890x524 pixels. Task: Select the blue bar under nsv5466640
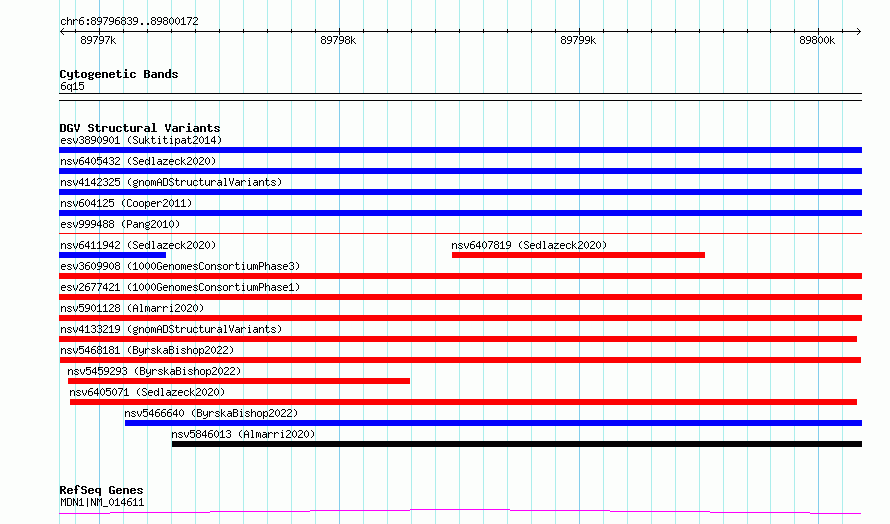coord(493,423)
